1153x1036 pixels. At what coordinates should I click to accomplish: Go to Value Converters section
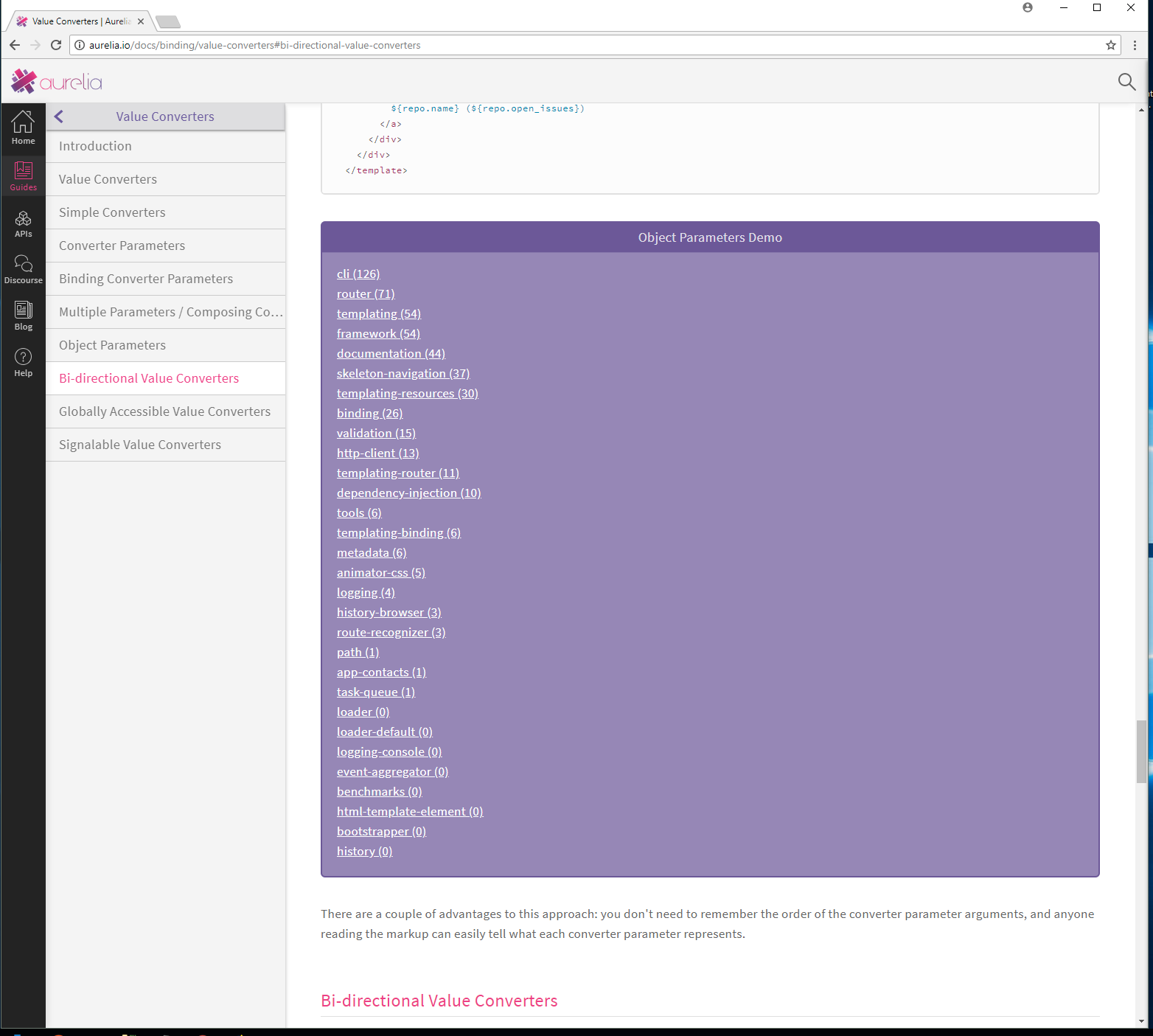tap(166, 179)
